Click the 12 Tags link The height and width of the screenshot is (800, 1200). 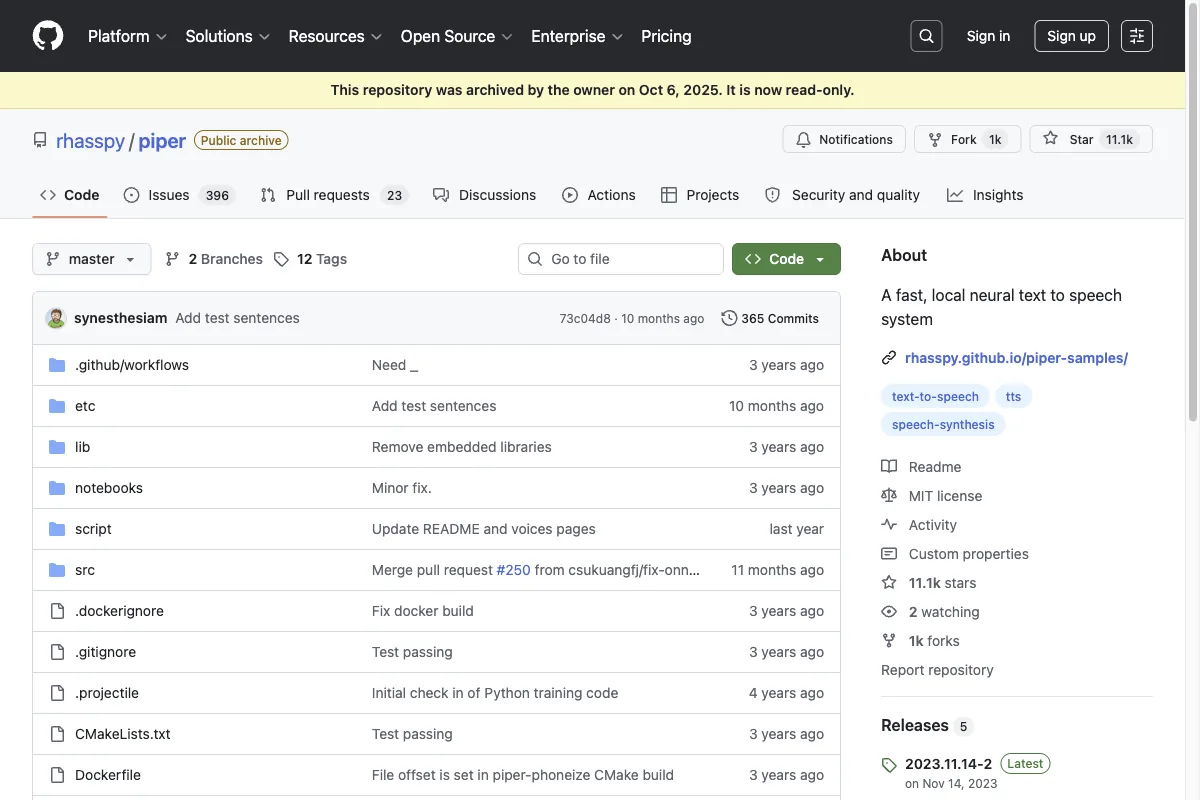click(310, 259)
